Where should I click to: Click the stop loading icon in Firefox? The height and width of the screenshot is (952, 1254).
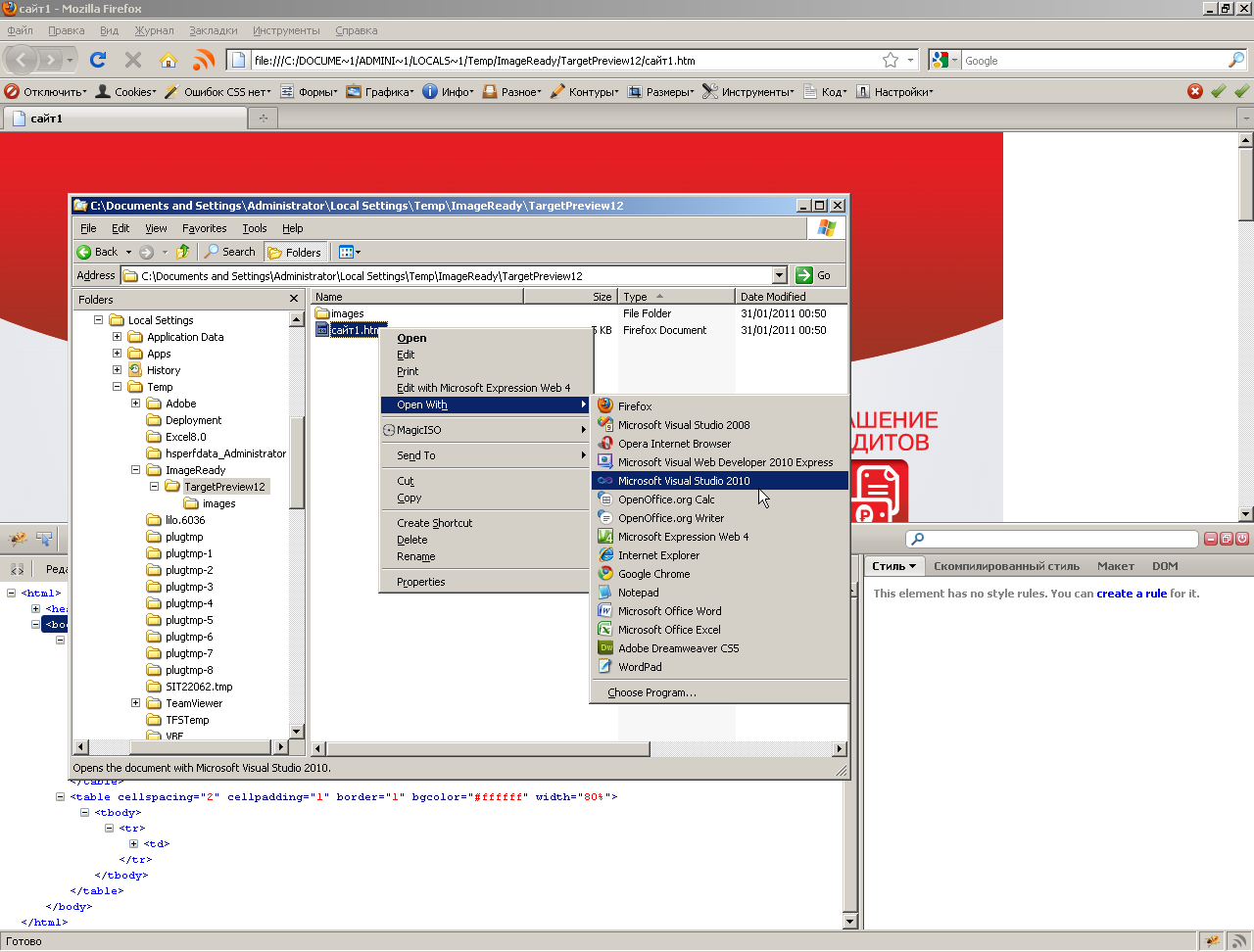click(x=133, y=60)
